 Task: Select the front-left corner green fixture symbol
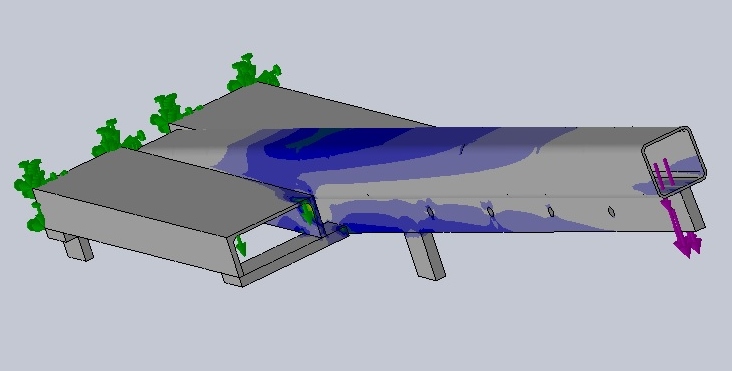pyautogui.click(x=35, y=178)
